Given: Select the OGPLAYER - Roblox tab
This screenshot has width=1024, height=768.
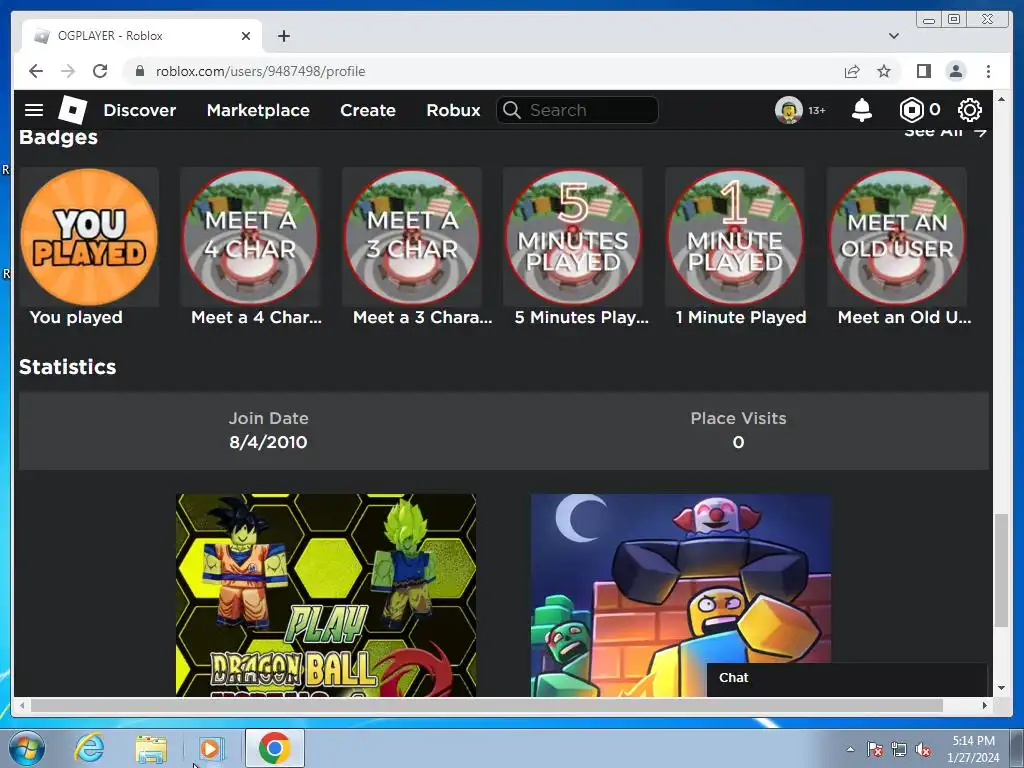Looking at the screenshot, I should pyautogui.click(x=142, y=36).
